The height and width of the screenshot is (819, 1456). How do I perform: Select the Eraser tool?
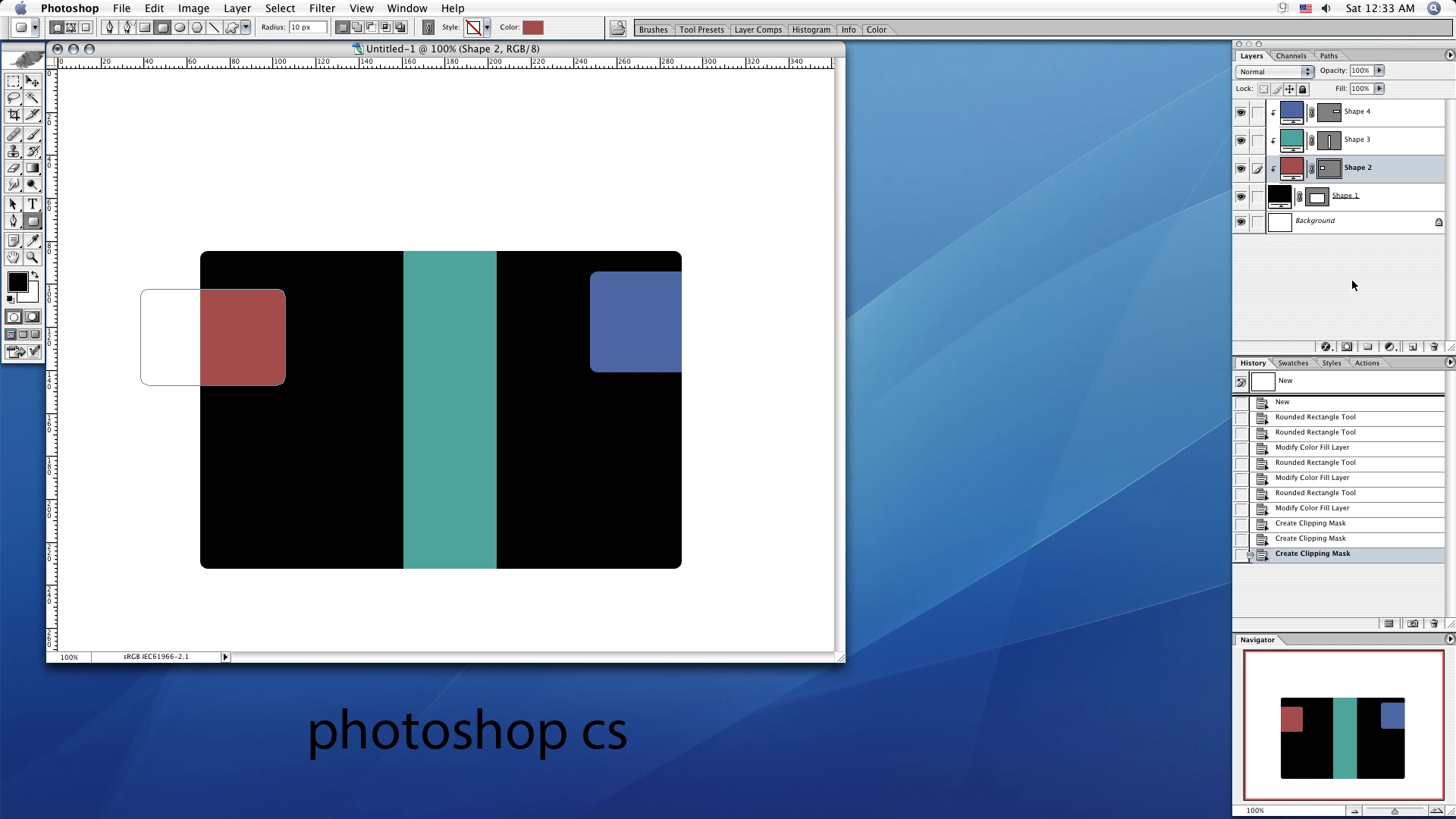click(14, 168)
